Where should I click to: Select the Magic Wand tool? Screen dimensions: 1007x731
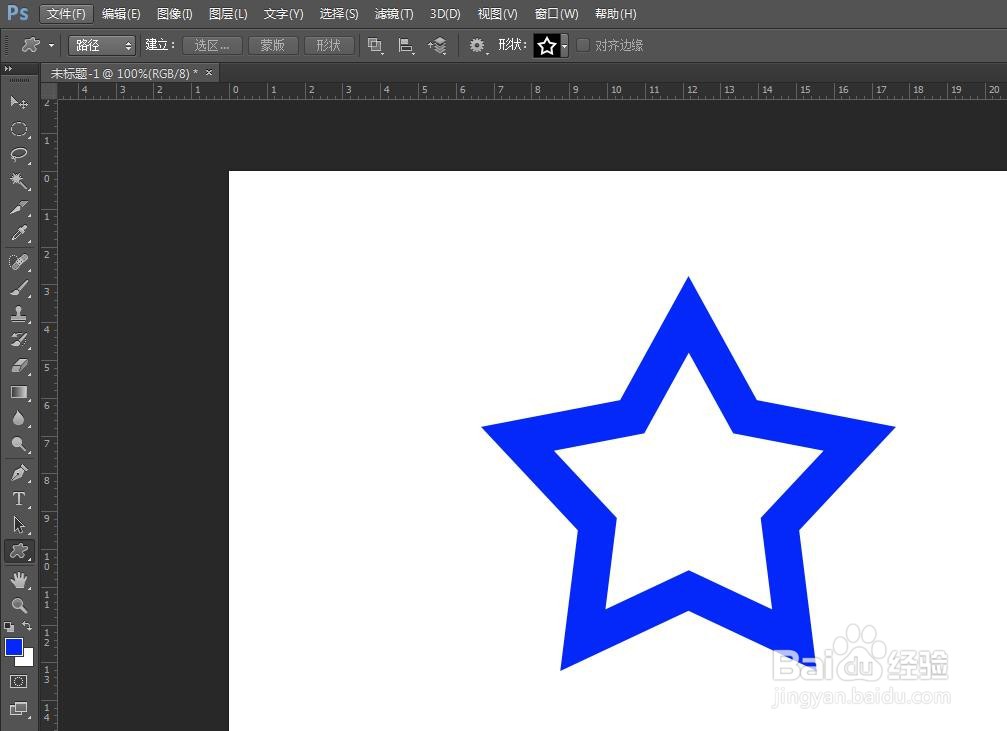[19, 181]
